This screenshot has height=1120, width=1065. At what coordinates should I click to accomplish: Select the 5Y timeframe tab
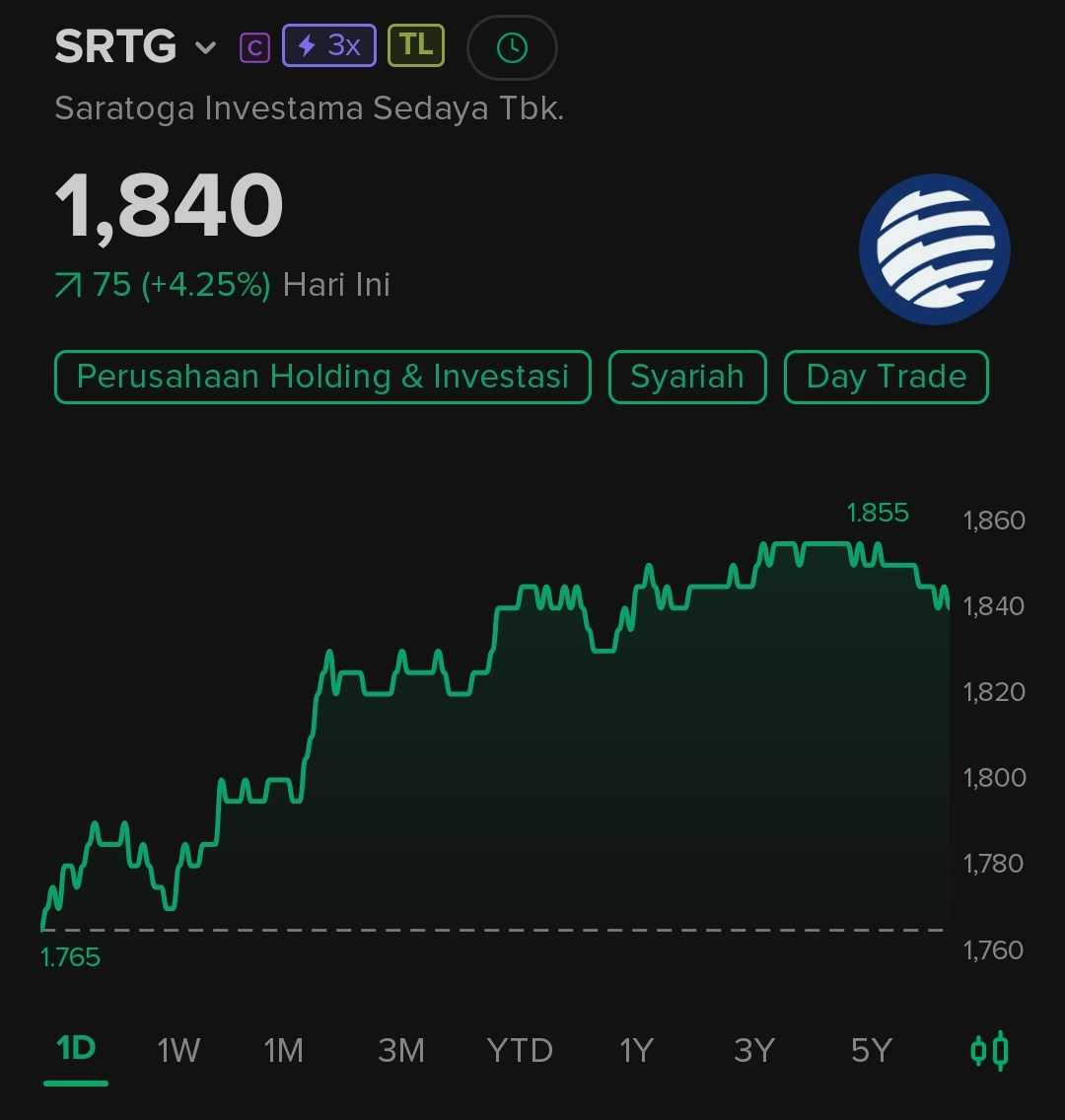pos(872,1051)
